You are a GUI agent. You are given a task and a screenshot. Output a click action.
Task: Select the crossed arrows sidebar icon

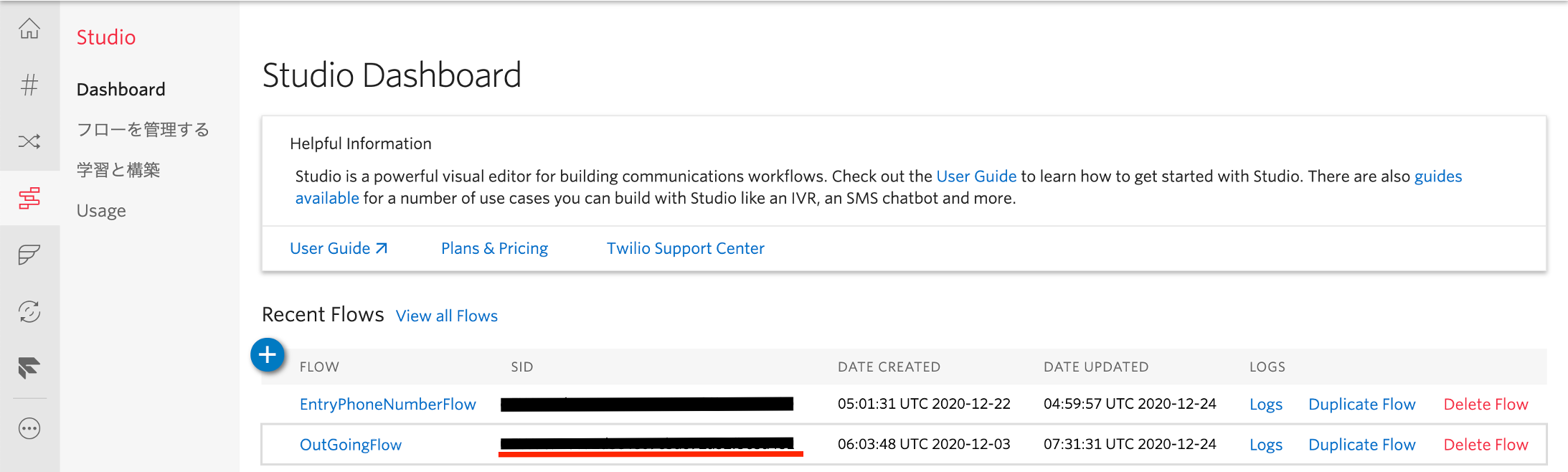coord(29,141)
